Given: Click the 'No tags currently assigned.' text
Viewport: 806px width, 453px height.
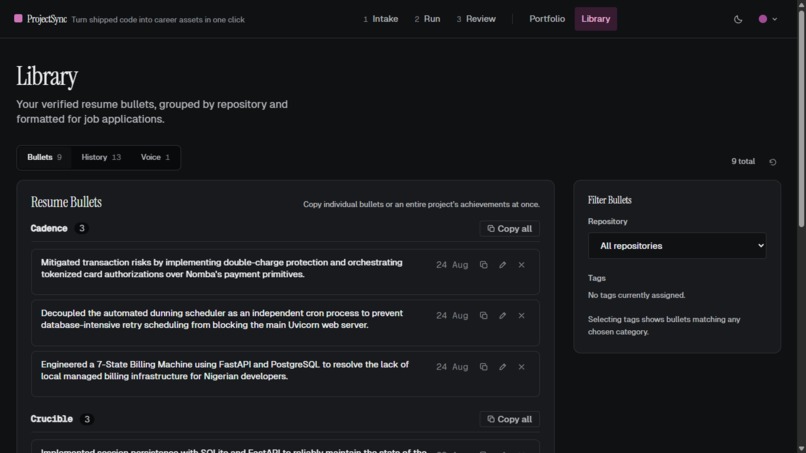Looking at the screenshot, I should (636, 295).
